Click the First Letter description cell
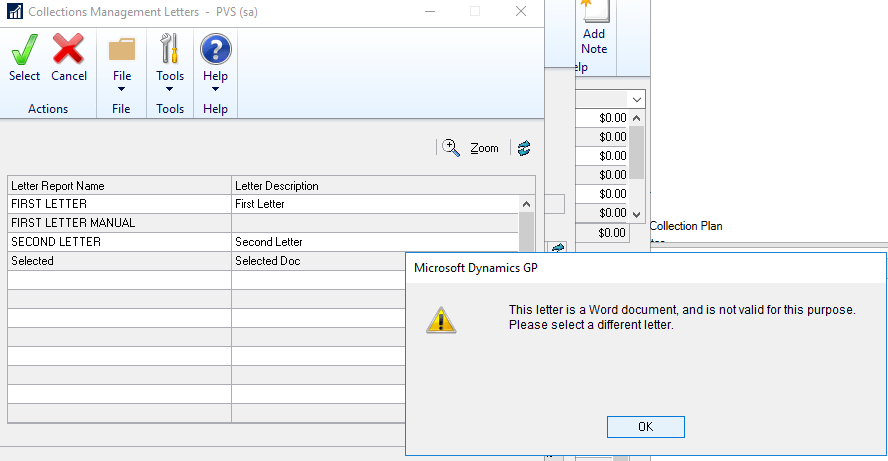The width and height of the screenshot is (888, 461). point(375,204)
